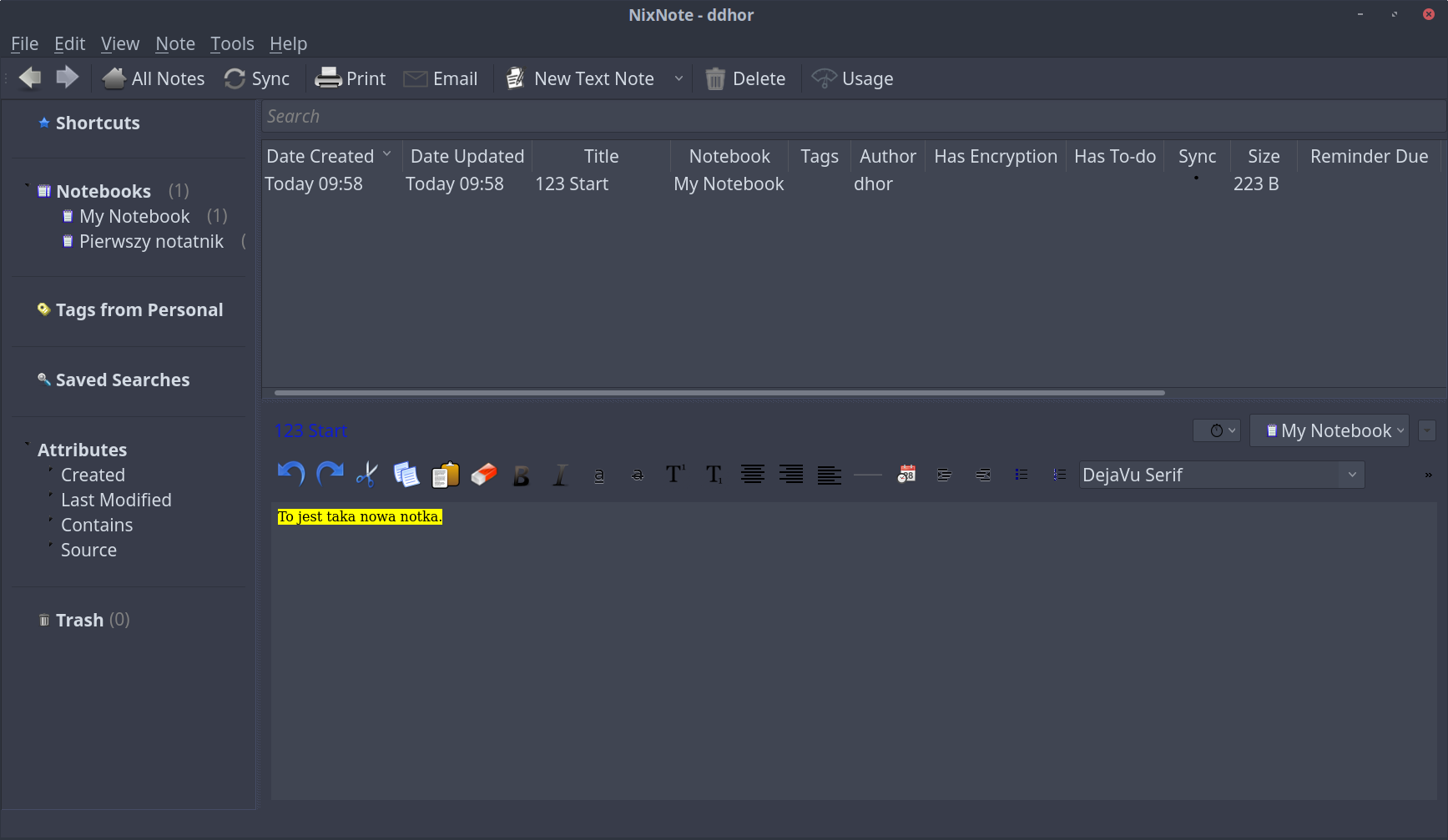The width and height of the screenshot is (1448, 840).
Task: Delete the selected note
Action: (745, 78)
